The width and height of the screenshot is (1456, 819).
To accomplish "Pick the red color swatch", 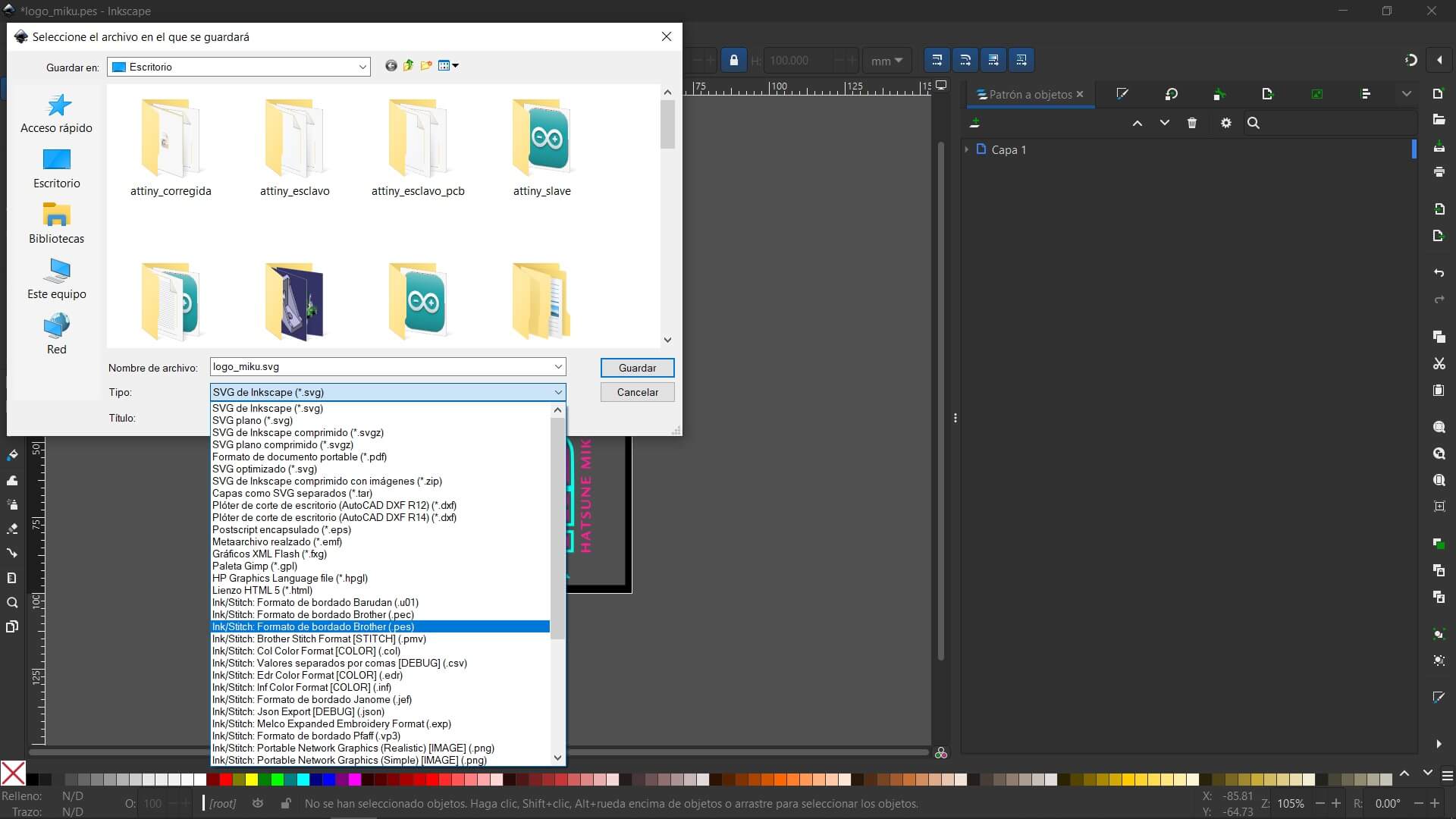I will pos(225,780).
